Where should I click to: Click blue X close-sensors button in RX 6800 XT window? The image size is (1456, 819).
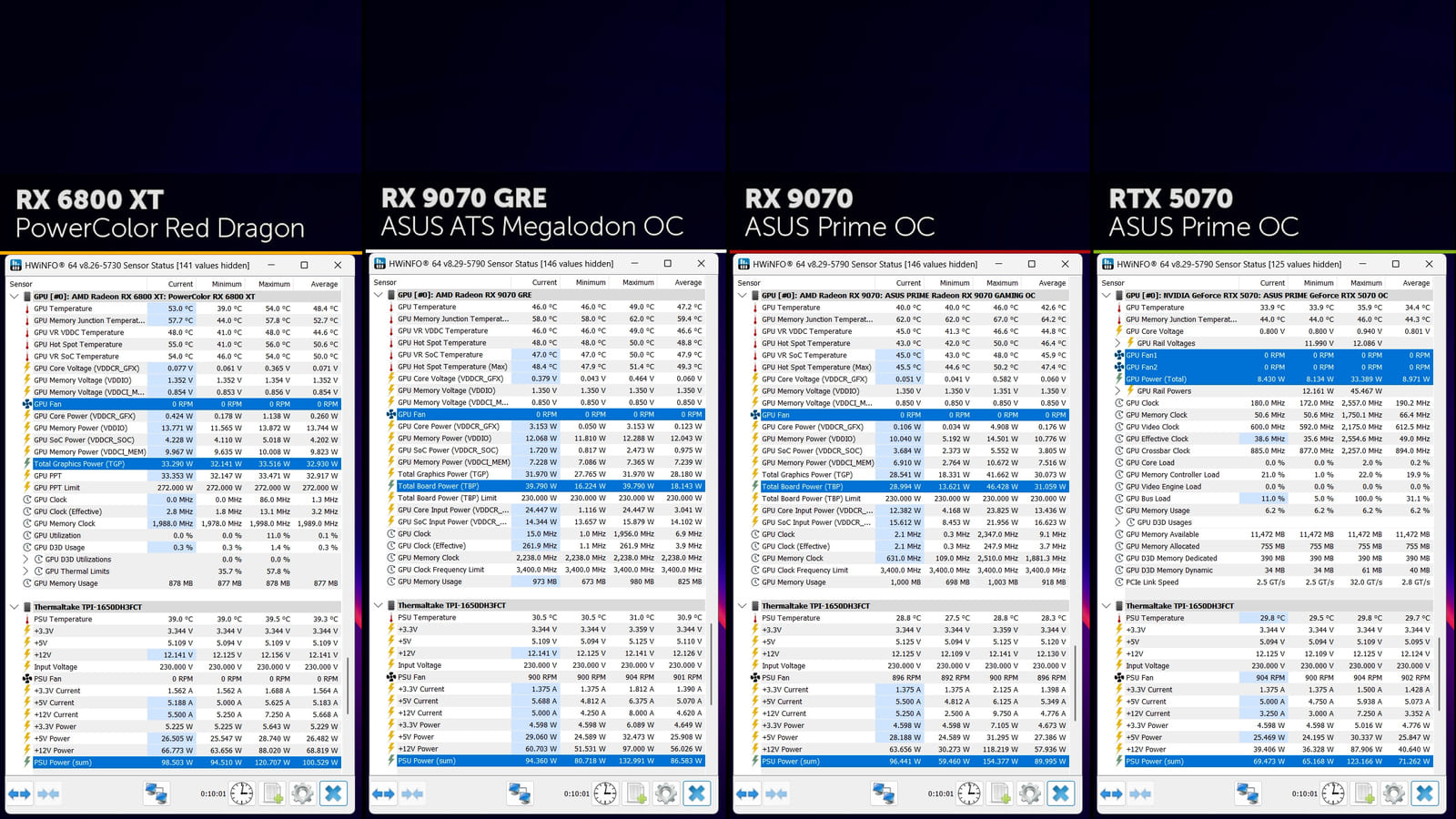(x=333, y=794)
